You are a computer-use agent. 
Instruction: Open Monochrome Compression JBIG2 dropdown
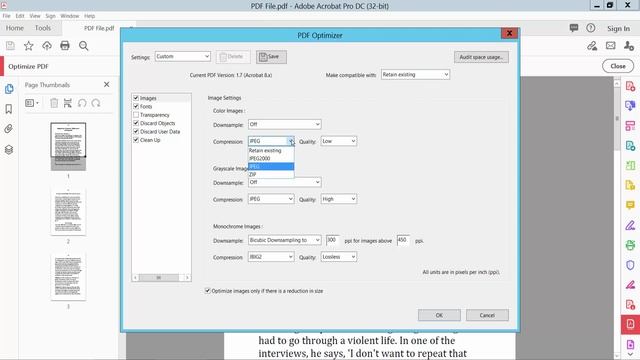[271, 257]
